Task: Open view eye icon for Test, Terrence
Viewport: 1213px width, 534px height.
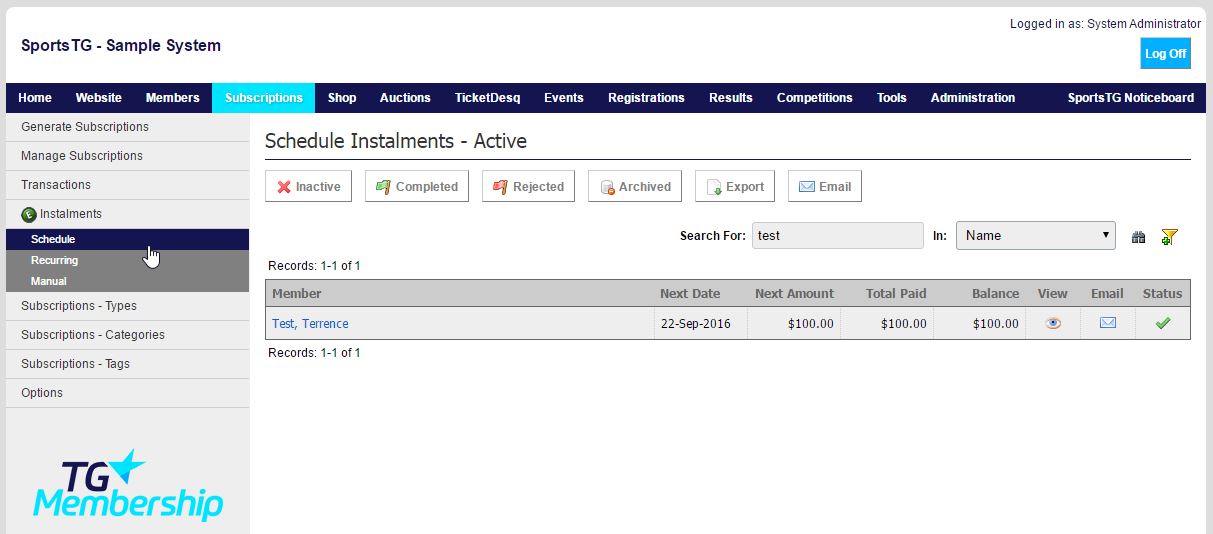Action: tap(1052, 323)
